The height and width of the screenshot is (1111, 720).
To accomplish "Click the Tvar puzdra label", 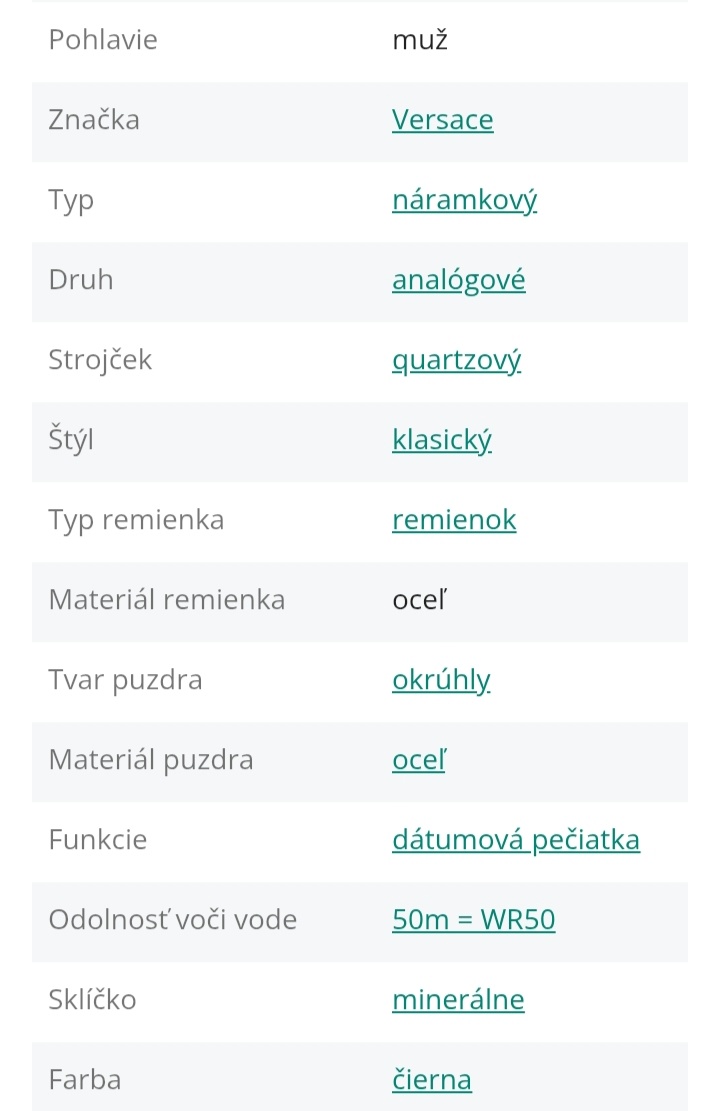I will pyautogui.click(x=125, y=680).
